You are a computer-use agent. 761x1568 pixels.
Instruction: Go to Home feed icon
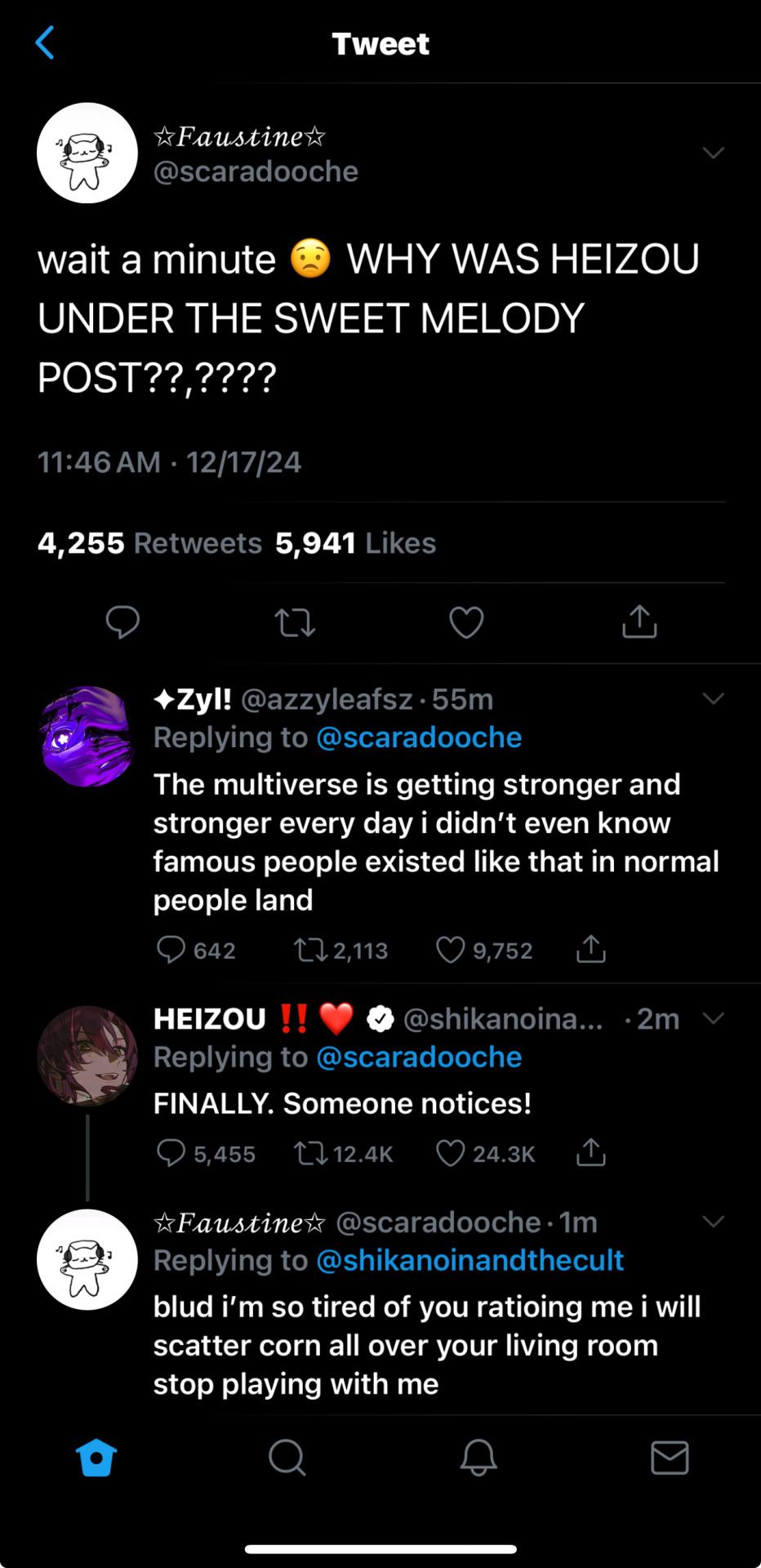(96, 1457)
